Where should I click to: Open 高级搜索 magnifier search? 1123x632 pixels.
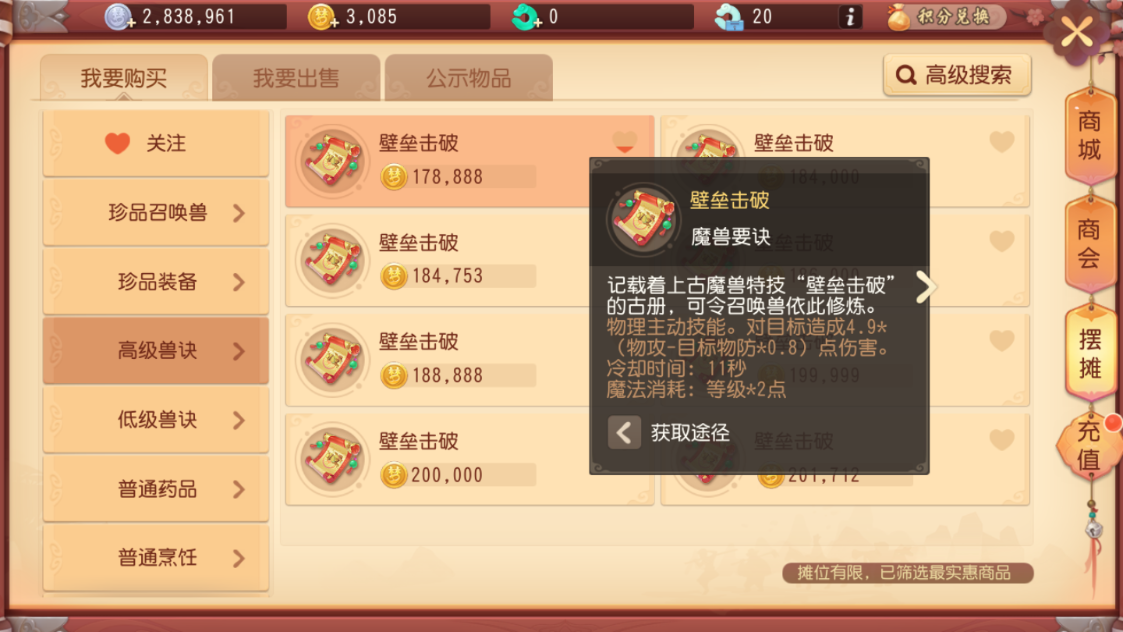pos(957,75)
